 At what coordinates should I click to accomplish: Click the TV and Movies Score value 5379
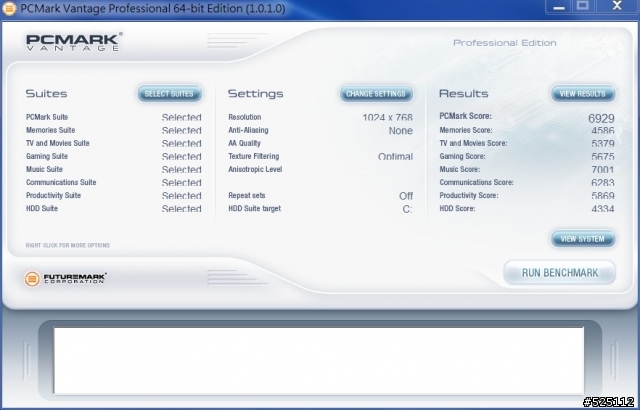click(x=603, y=144)
